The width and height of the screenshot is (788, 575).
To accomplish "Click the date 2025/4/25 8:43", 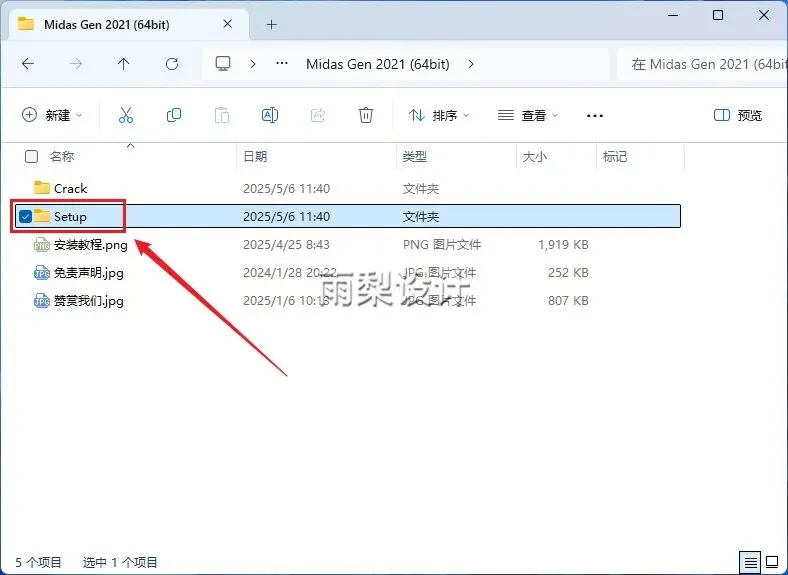I will 286,245.
